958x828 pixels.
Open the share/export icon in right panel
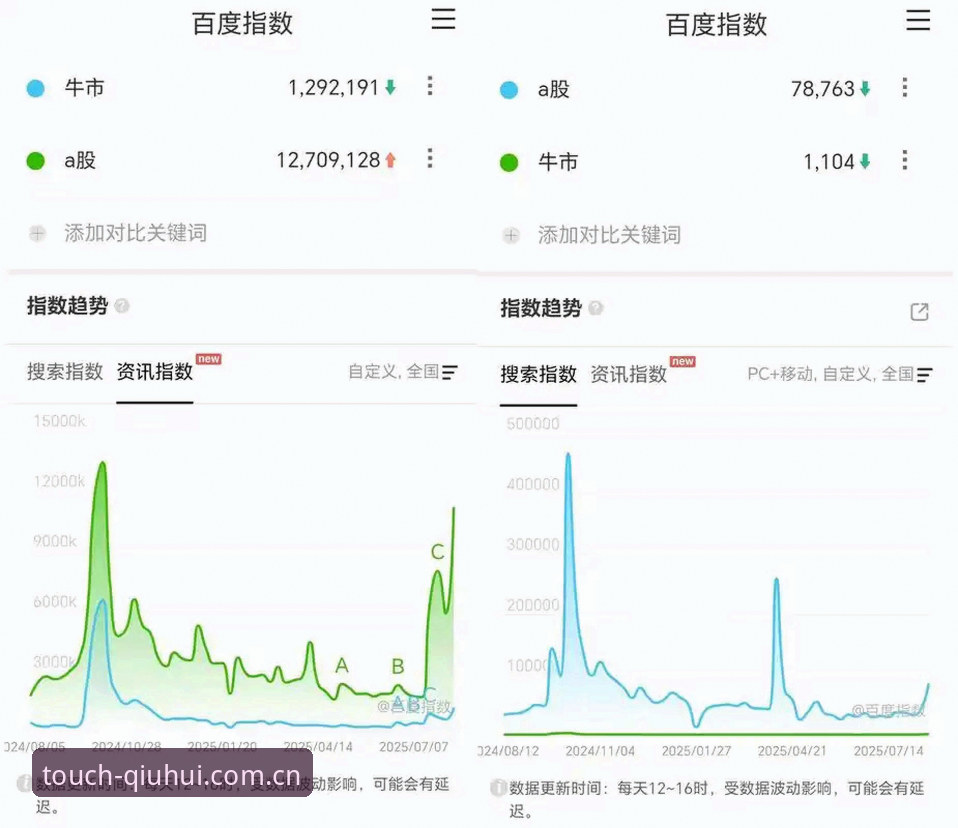[x=920, y=312]
